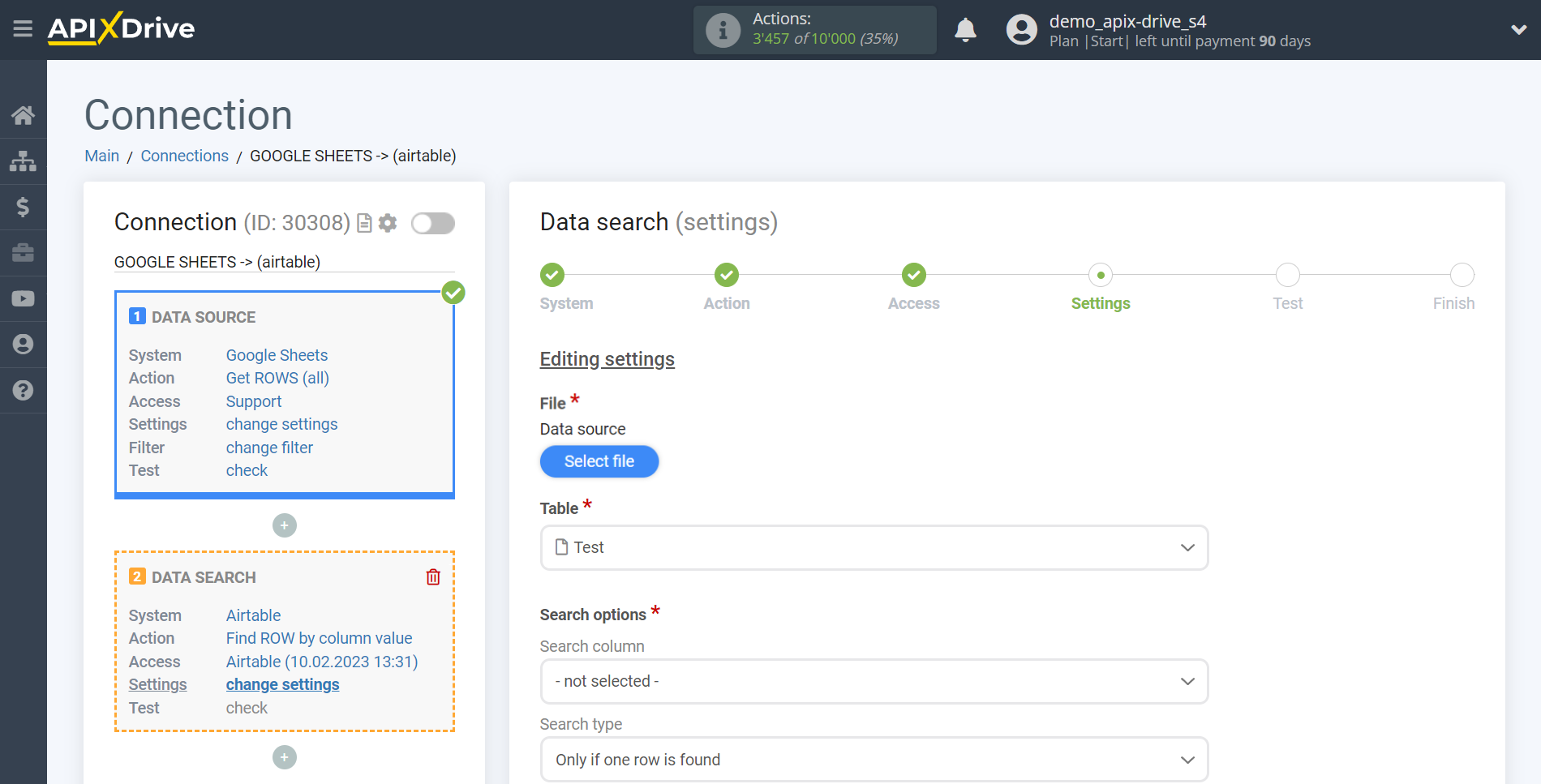Open the Actions info icon
Screen dimensions: 1541x784
point(723,30)
